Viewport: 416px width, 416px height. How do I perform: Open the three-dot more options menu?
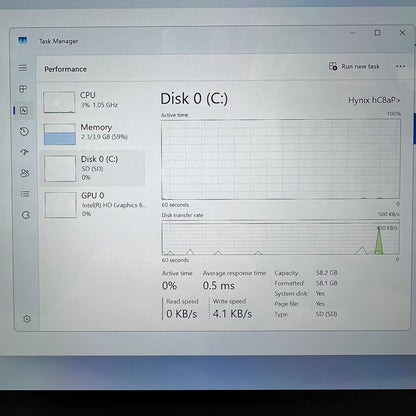[x=401, y=66]
